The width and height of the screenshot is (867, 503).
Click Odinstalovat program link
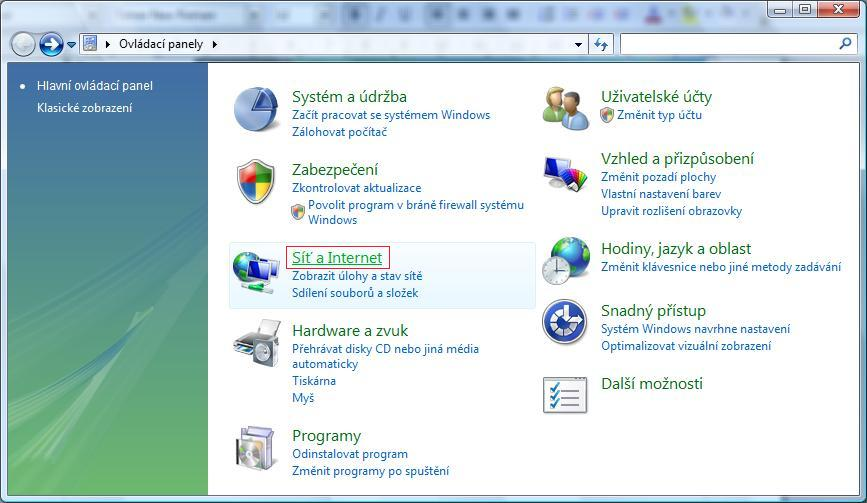[349, 454]
